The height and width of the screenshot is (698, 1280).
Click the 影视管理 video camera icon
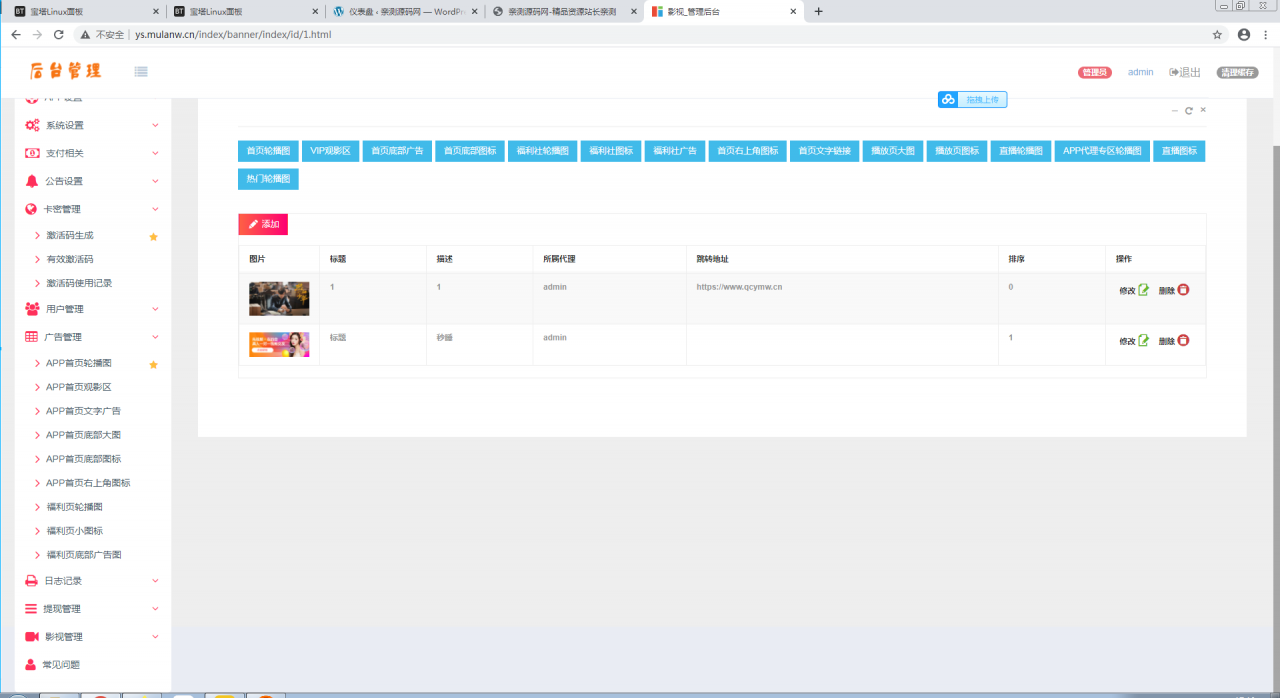click(x=32, y=637)
